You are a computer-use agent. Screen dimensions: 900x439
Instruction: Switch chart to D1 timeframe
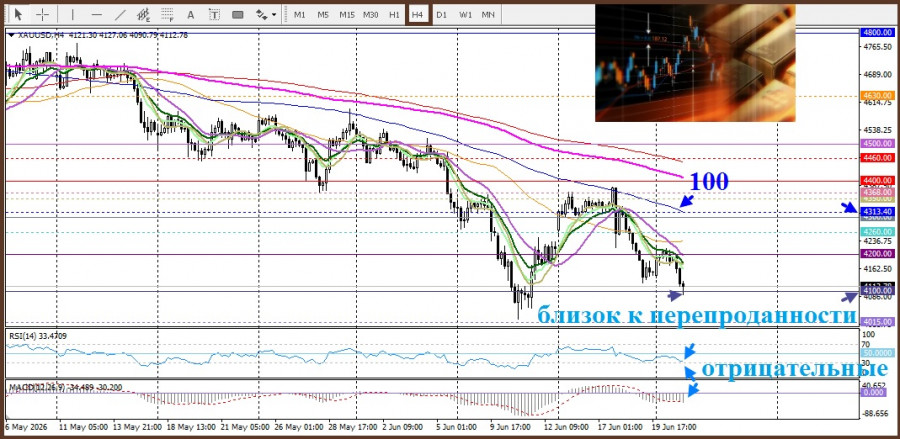tap(441, 15)
